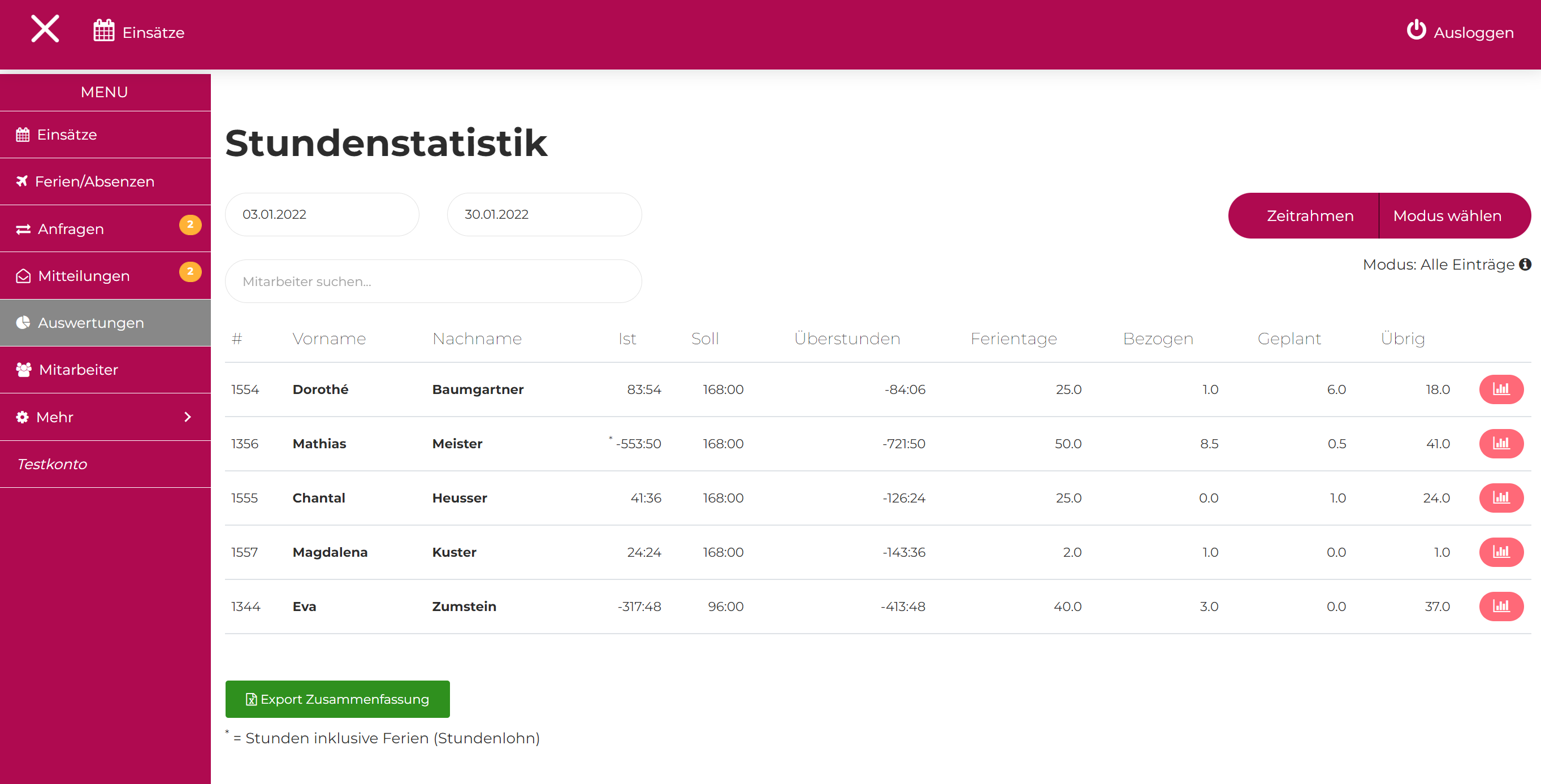Click info icon next to Modus label
The image size is (1541, 784).
(1525, 265)
